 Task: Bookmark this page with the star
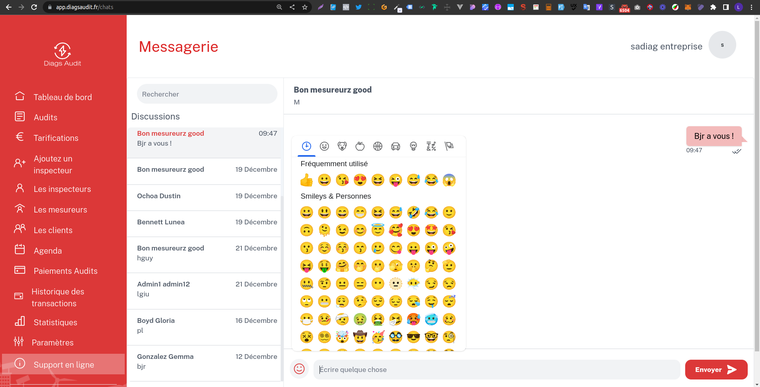tap(304, 7)
